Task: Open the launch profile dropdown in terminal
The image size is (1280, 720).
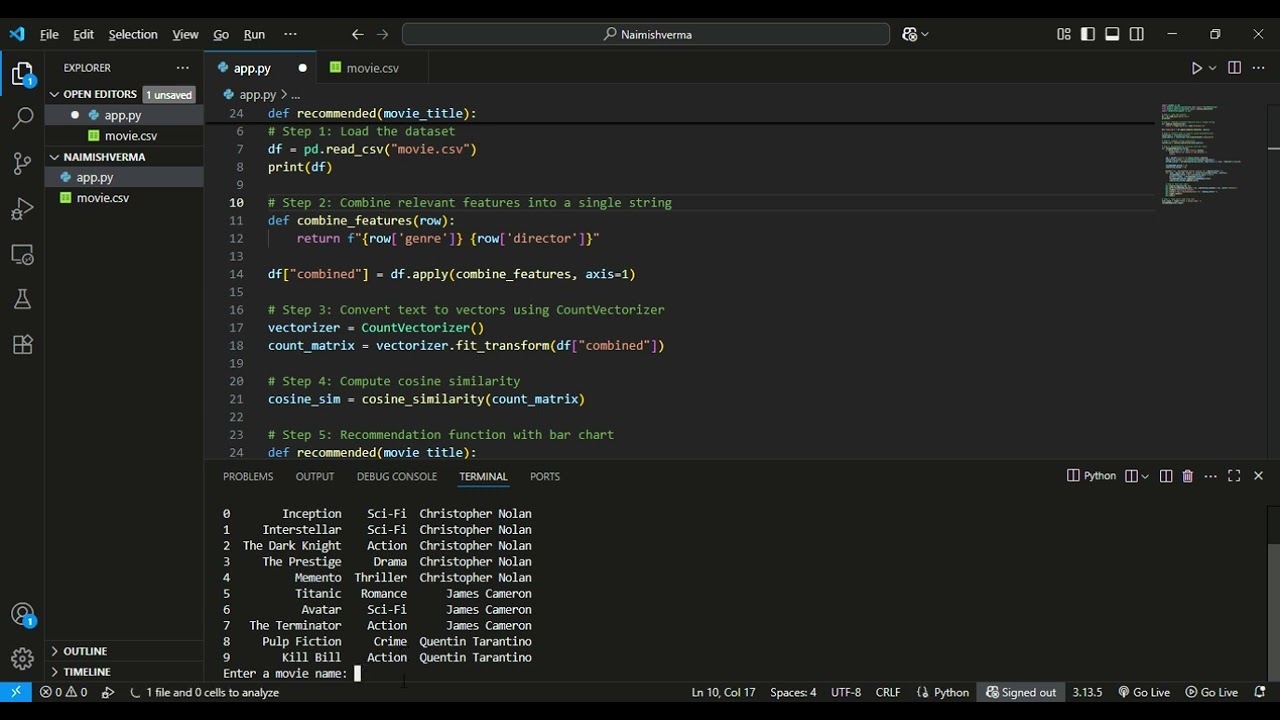Action: [x=1144, y=476]
